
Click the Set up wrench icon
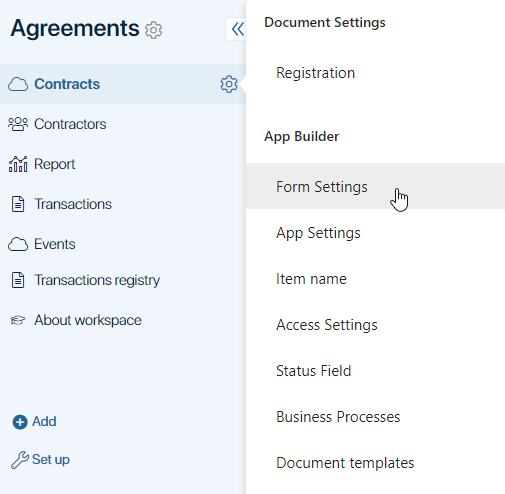click(x=20, y=460)
